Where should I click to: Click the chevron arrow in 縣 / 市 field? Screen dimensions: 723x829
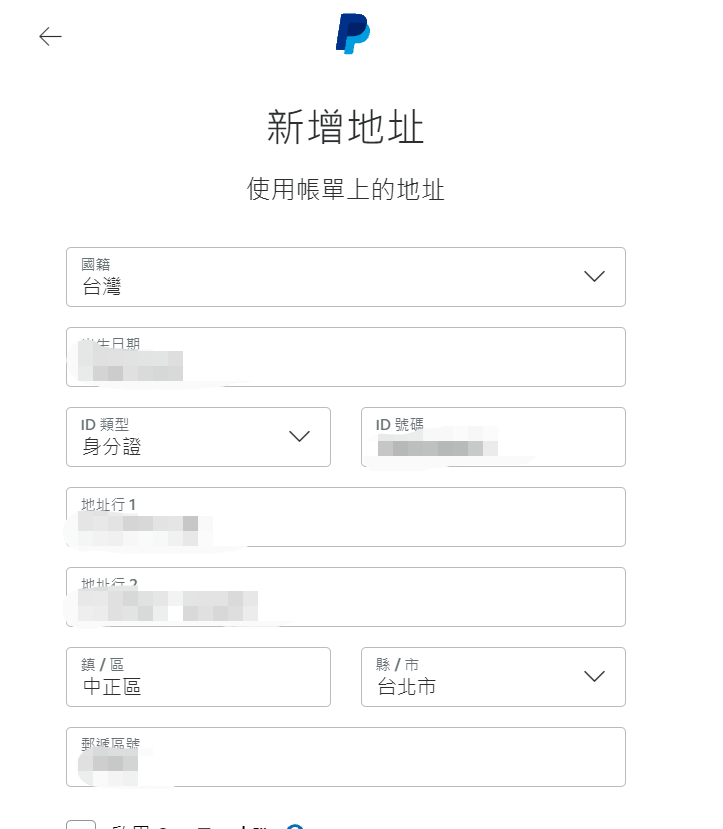pos(594,676)
